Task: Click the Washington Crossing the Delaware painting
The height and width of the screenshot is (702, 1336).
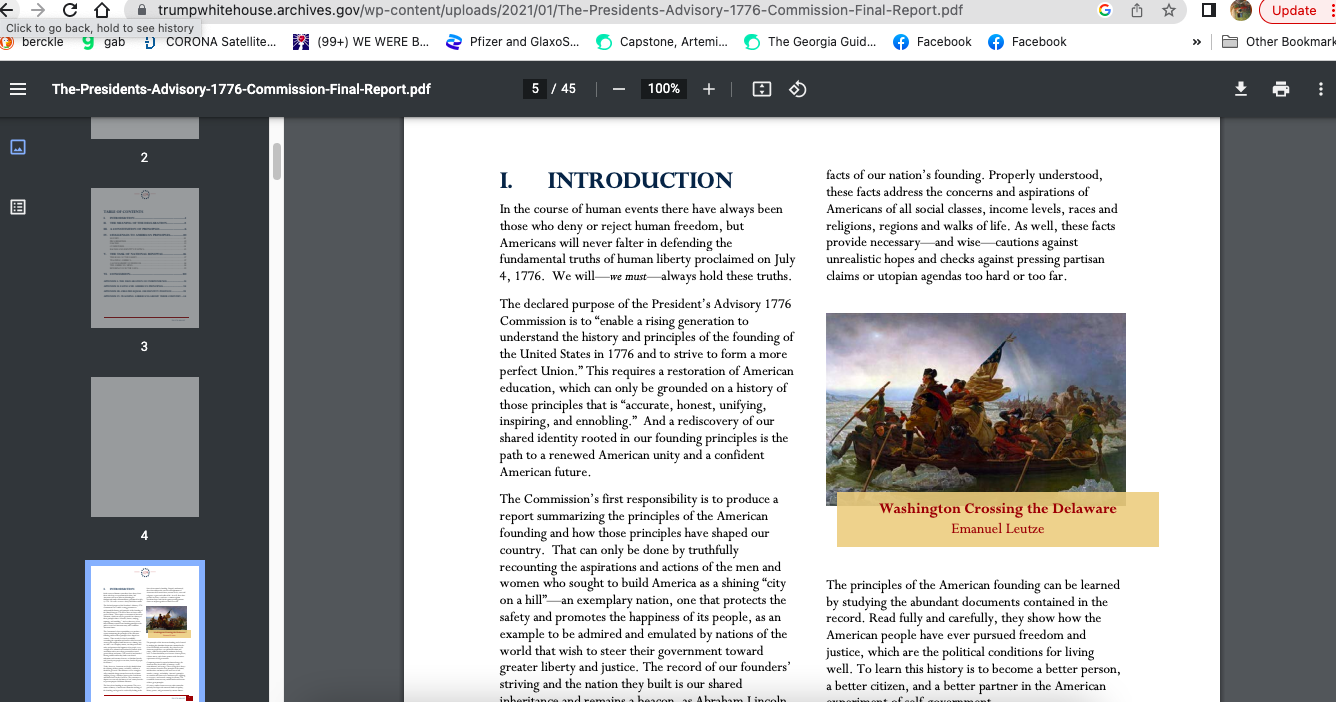Action: (x=976, y=409)
